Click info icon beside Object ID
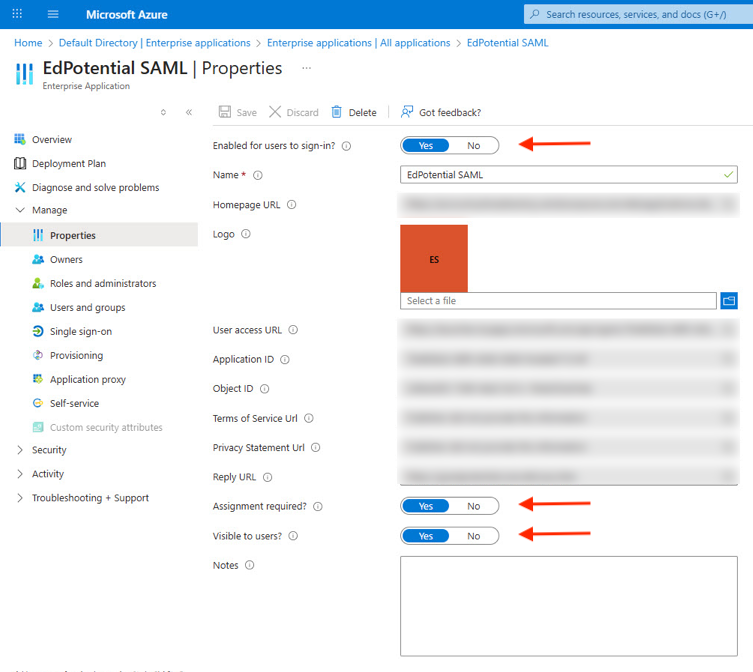 pos(265,389)
